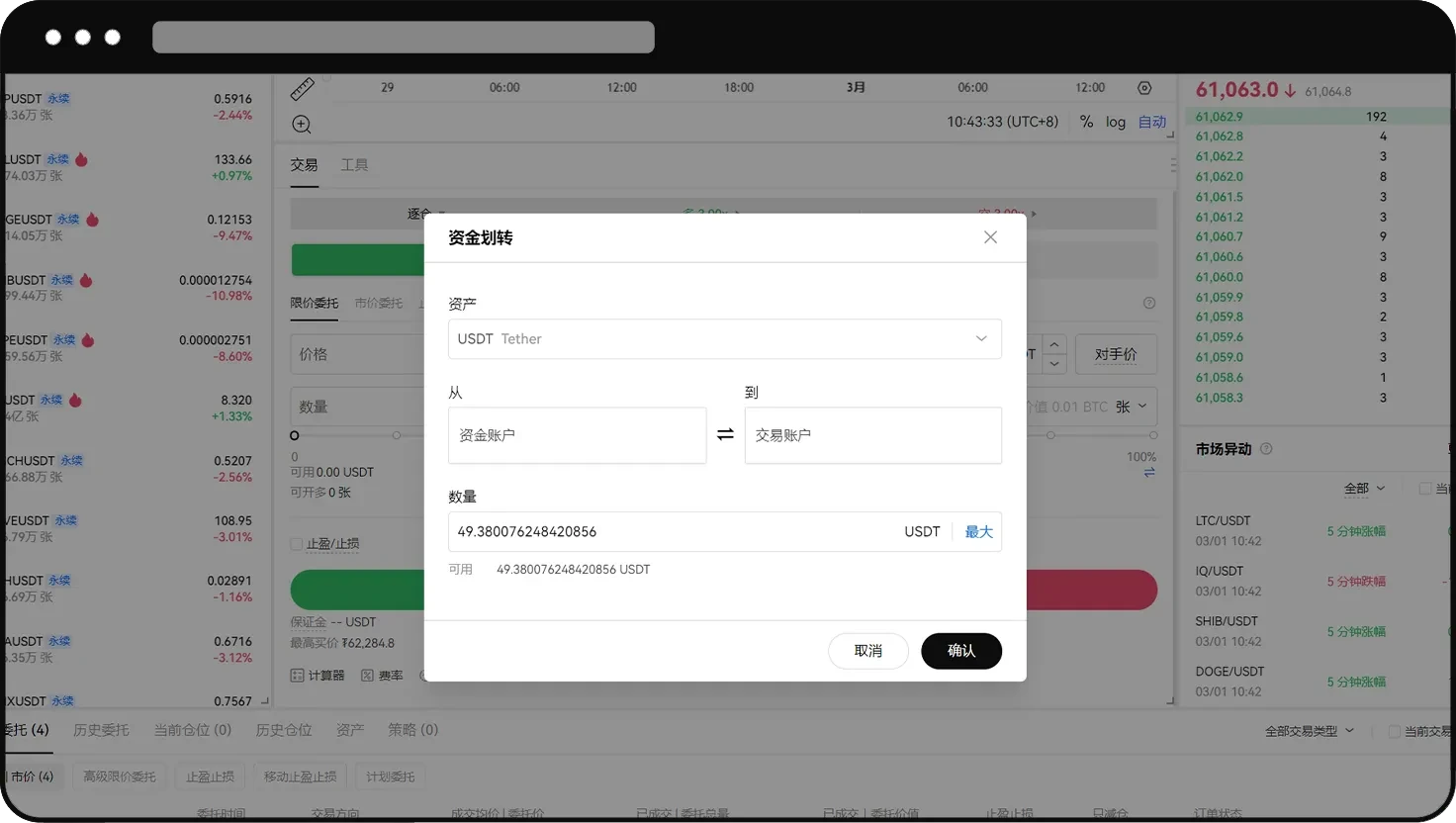
Task: Toggle log price scale on the chart
Action: pyautogui.click(x=1116, y=122)
